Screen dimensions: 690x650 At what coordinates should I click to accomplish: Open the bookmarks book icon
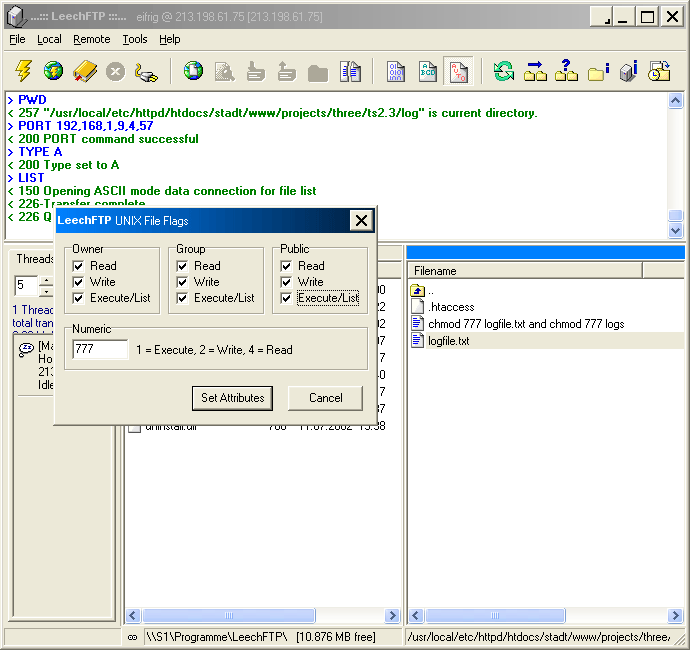[x=85, y=71]
